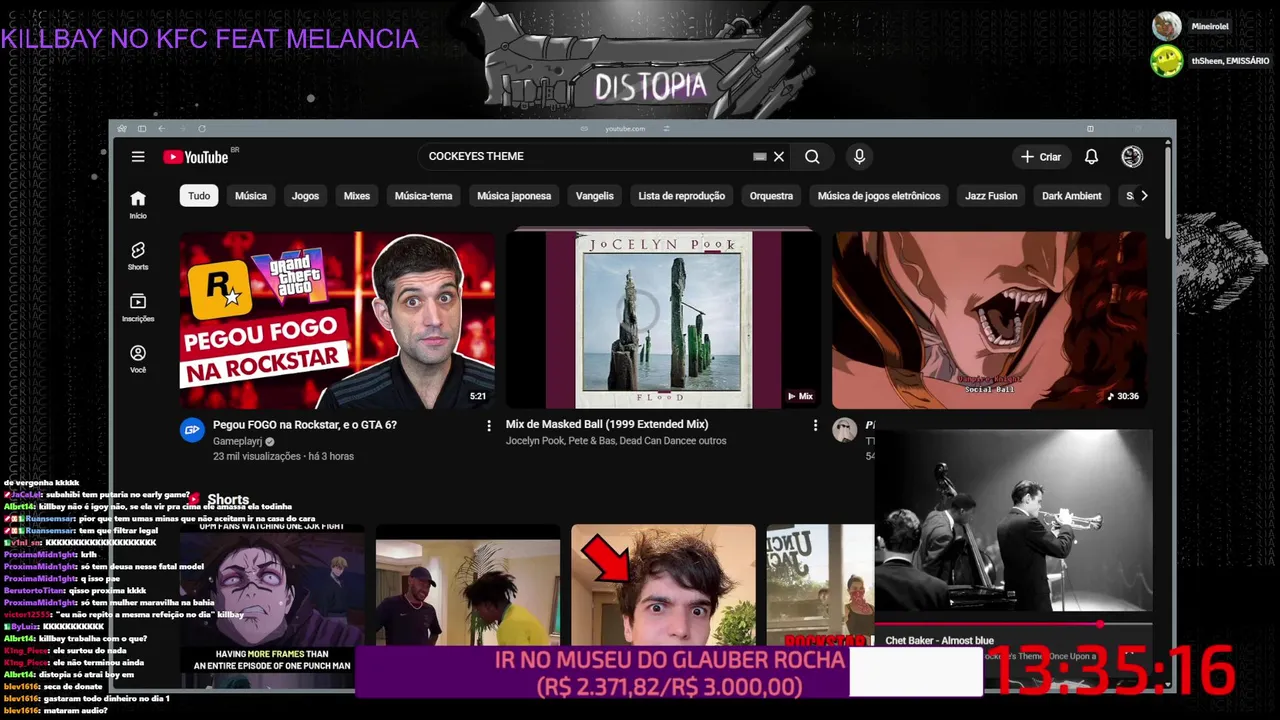Screen dimensions: 1280x720
Task: Select the Orquestra filter chip
Action: pyautogui.click(x=771, y=196)
